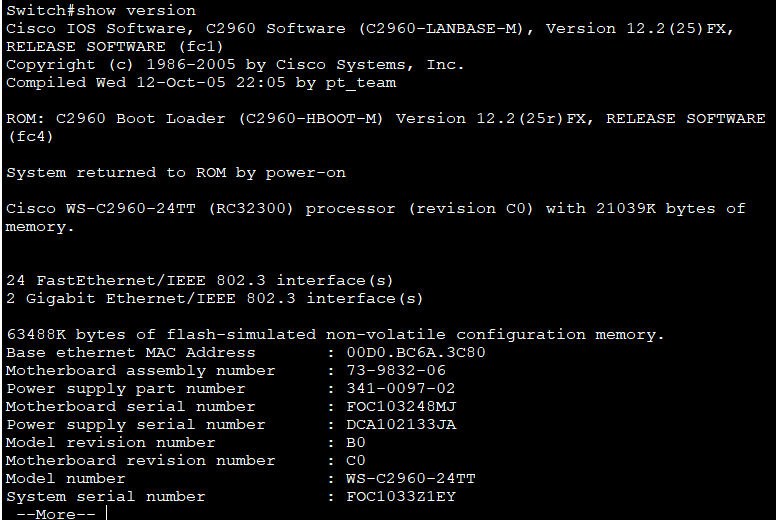Click the system serial number FOC1033Z1EY
This screenshot has height=520, width=777.
tap(400, 496)
